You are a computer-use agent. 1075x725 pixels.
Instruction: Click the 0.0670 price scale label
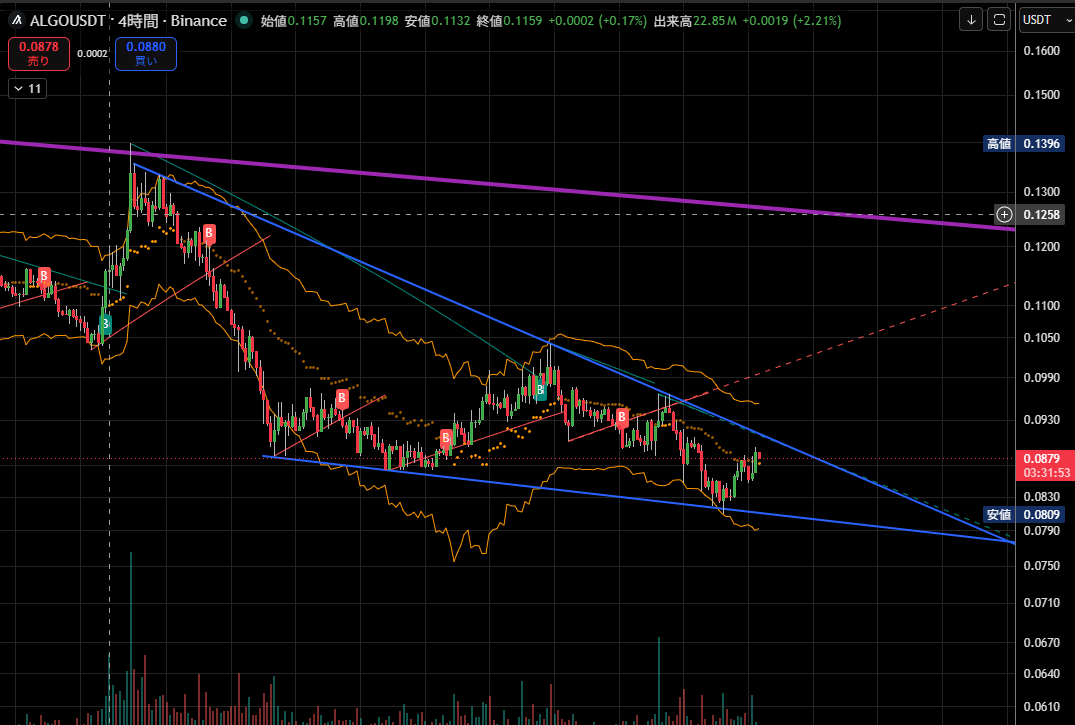tap(1041, 643)
